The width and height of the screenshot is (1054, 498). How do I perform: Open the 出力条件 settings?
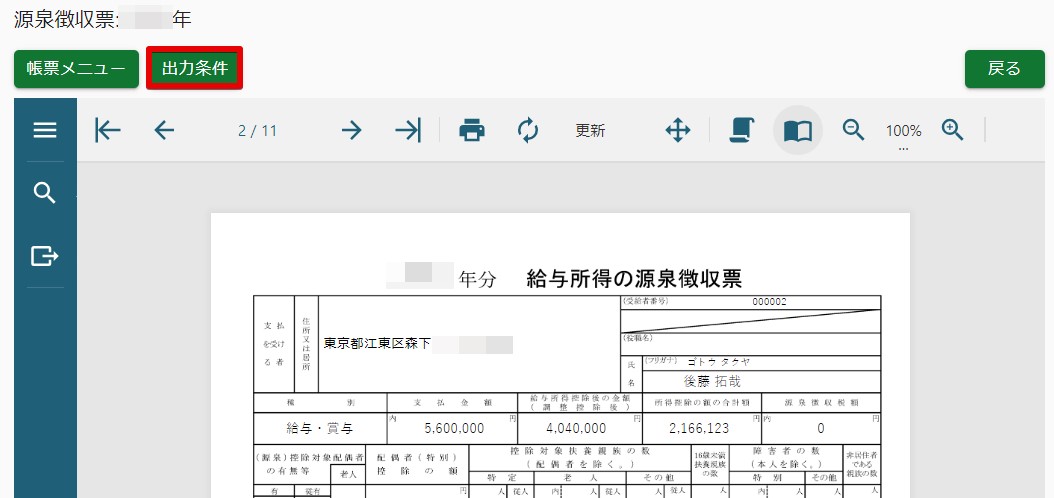coord(195,69)
